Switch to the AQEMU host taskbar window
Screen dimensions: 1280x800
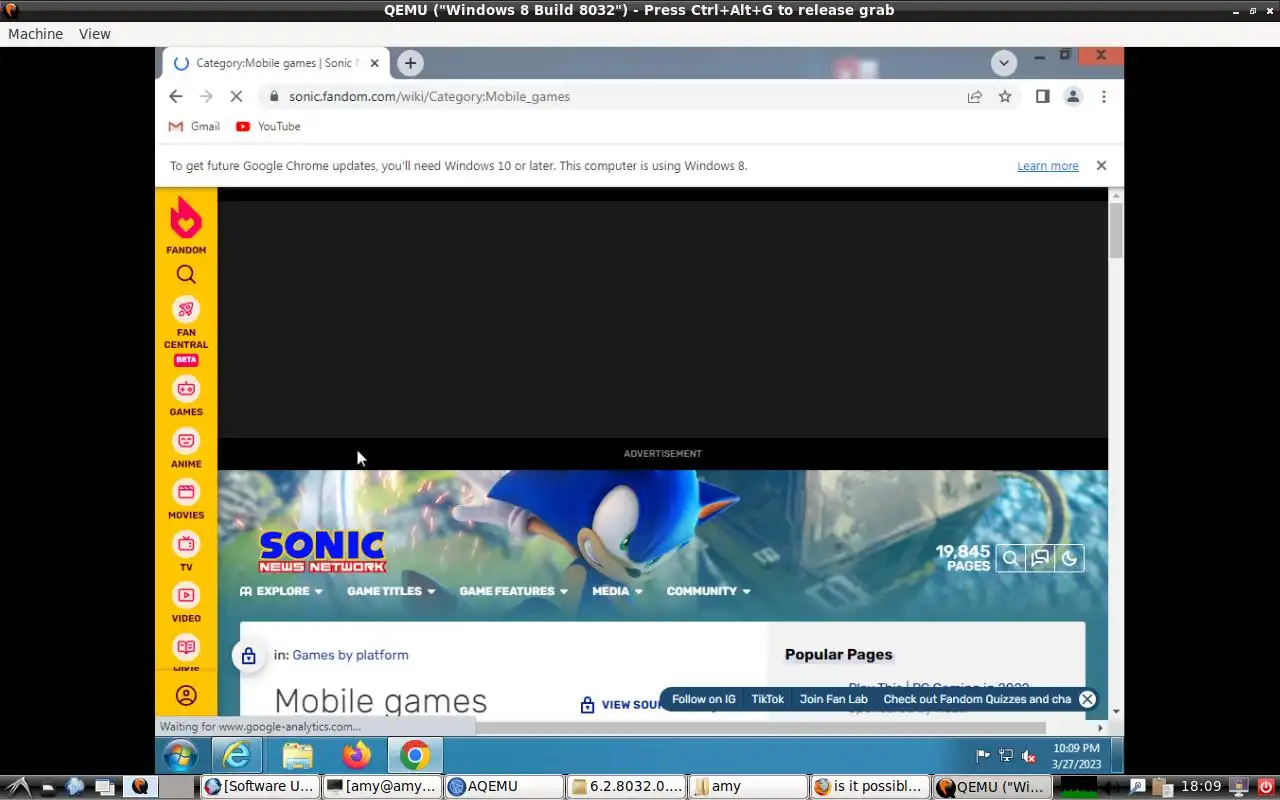(504, 787)
